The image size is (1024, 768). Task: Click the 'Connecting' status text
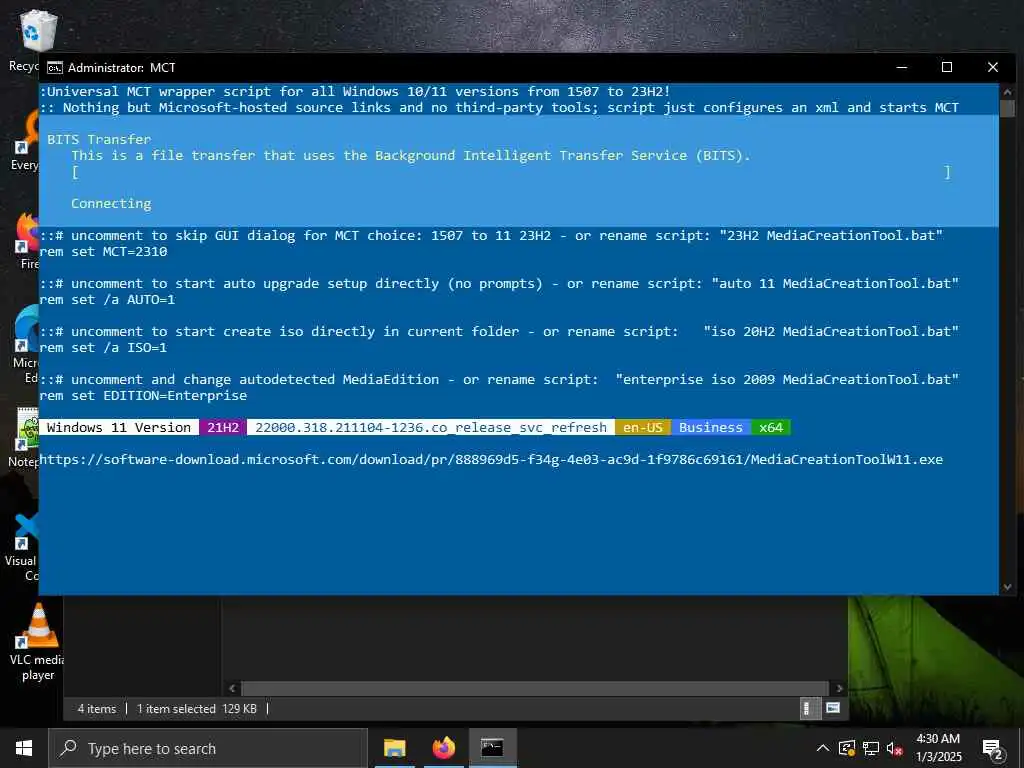click(111, 204)
